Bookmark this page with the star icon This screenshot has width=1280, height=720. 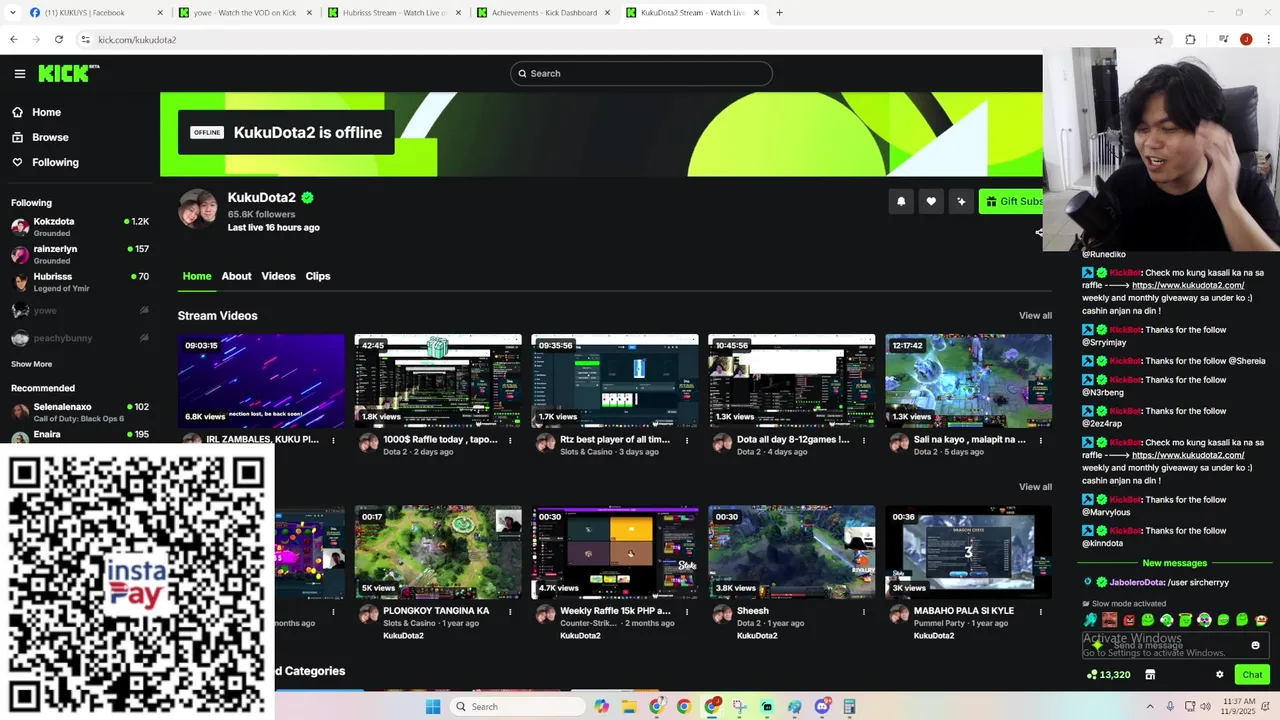pyautogui.click(x=1158, y=39)
